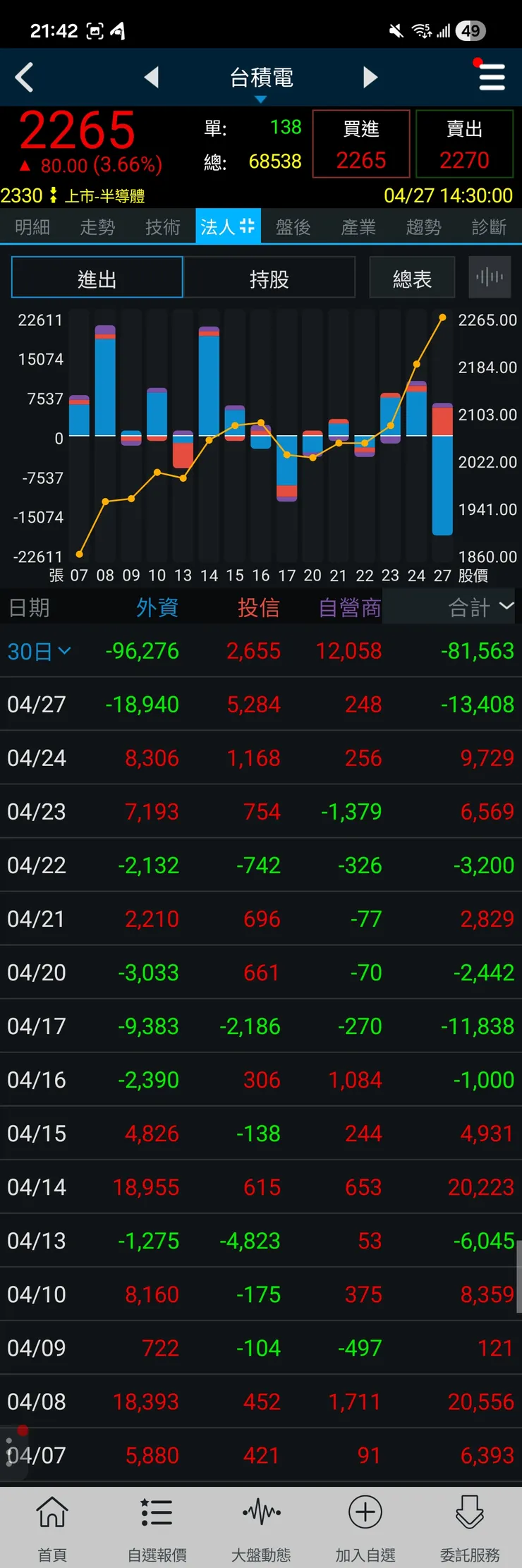Select the 04/21 row
522x1568 pixels.
tap(261, 918)
